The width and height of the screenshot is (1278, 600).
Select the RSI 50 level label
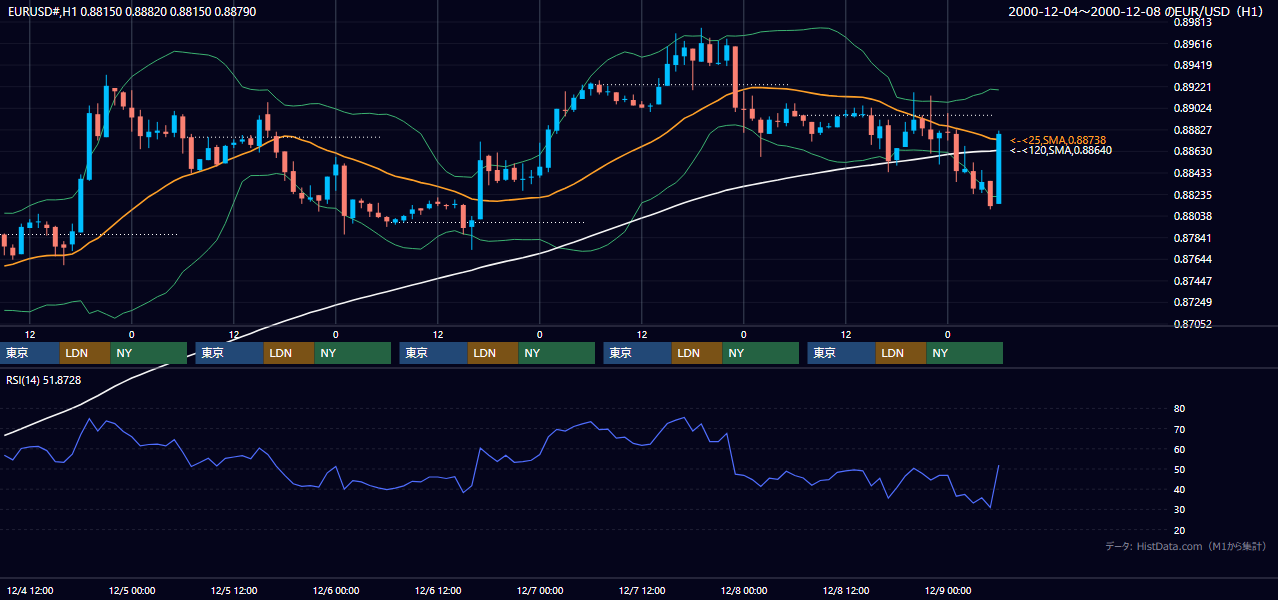(x=1179, y=469)
